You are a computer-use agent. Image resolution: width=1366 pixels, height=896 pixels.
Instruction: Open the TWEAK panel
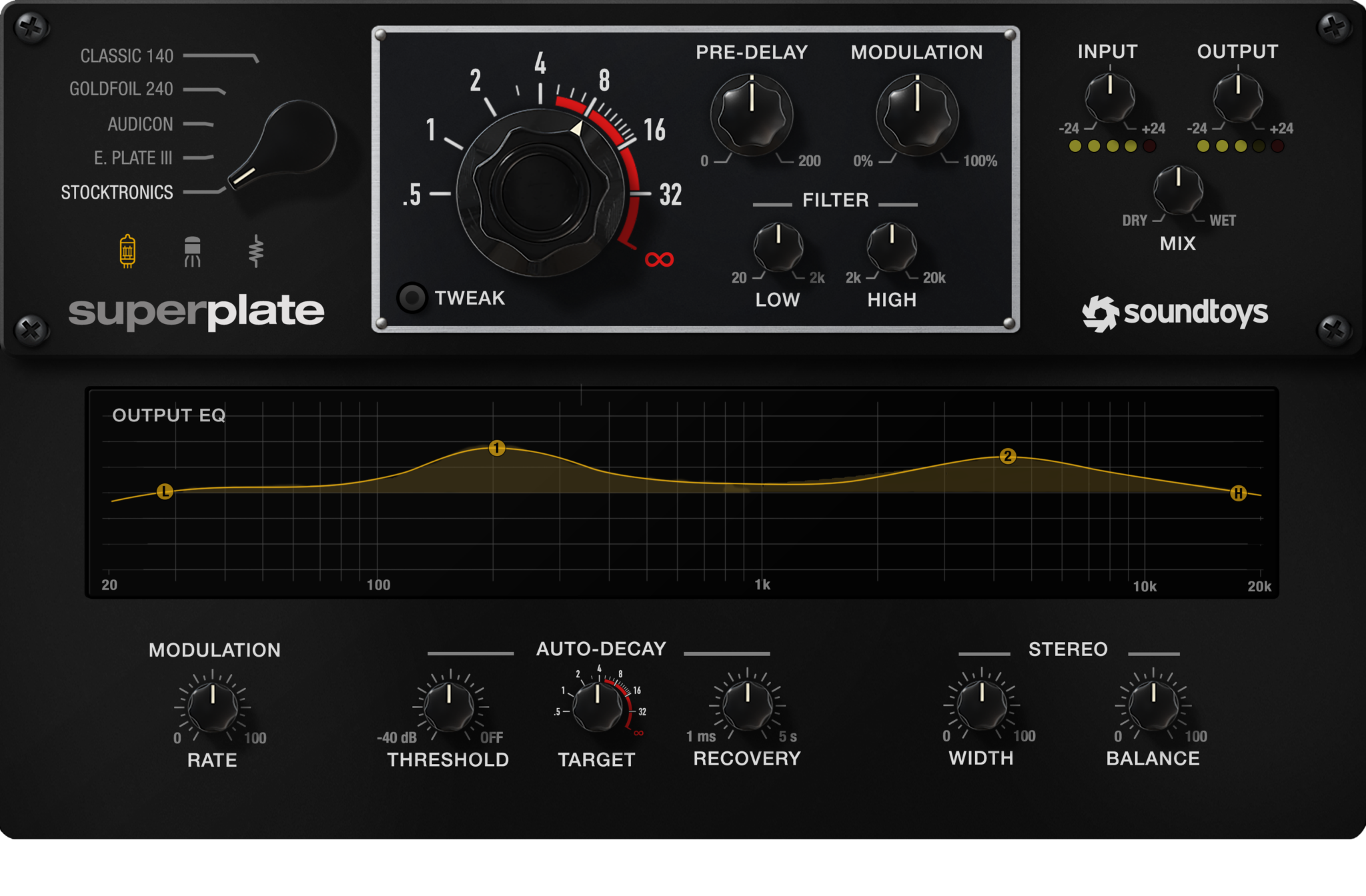(x=412, y=298)
